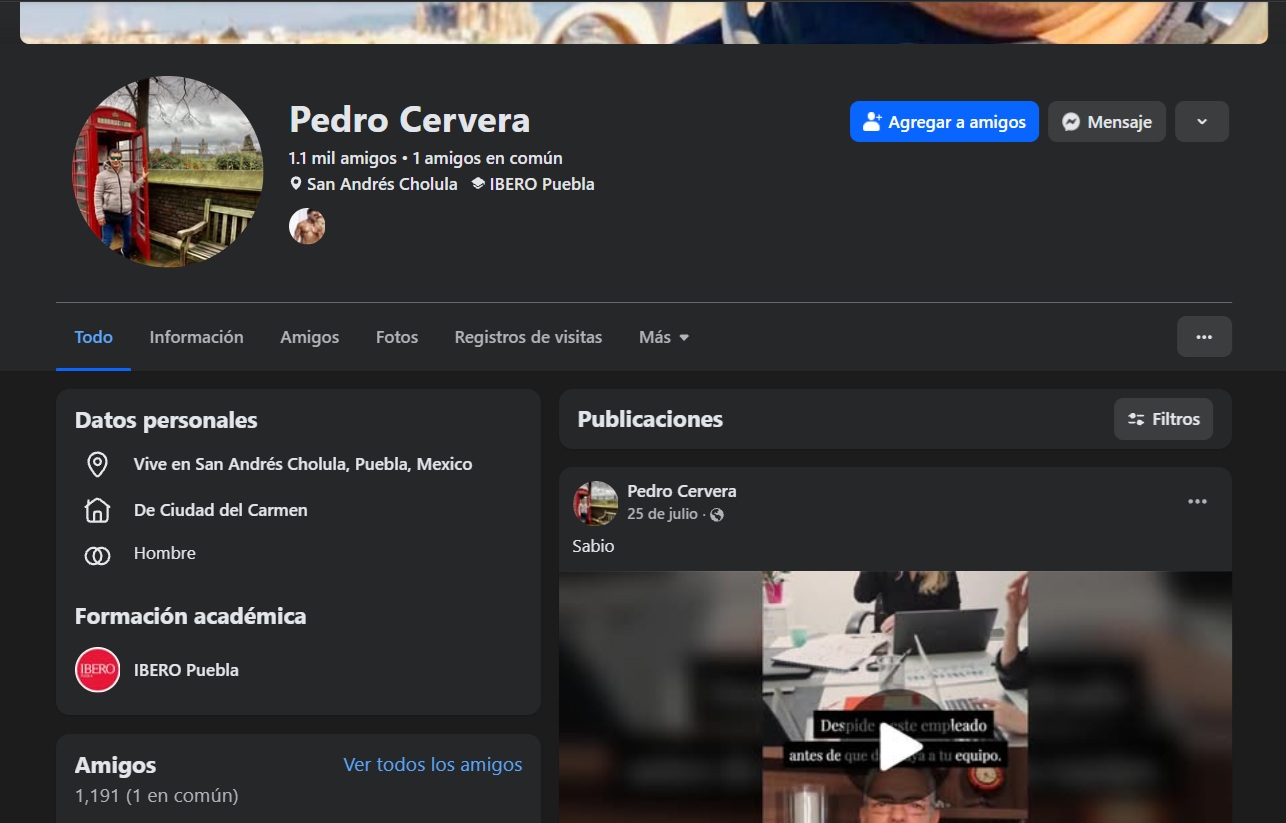The image size is (1286, 823).
Task: Open Pedro Cervera's large profile picture
Action: tap(168, 171)
